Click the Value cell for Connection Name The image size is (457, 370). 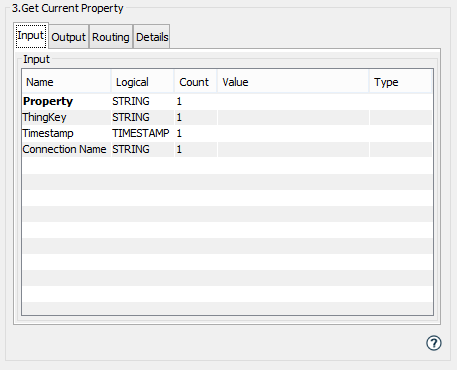pyautogui.click(x=293, y=149)
